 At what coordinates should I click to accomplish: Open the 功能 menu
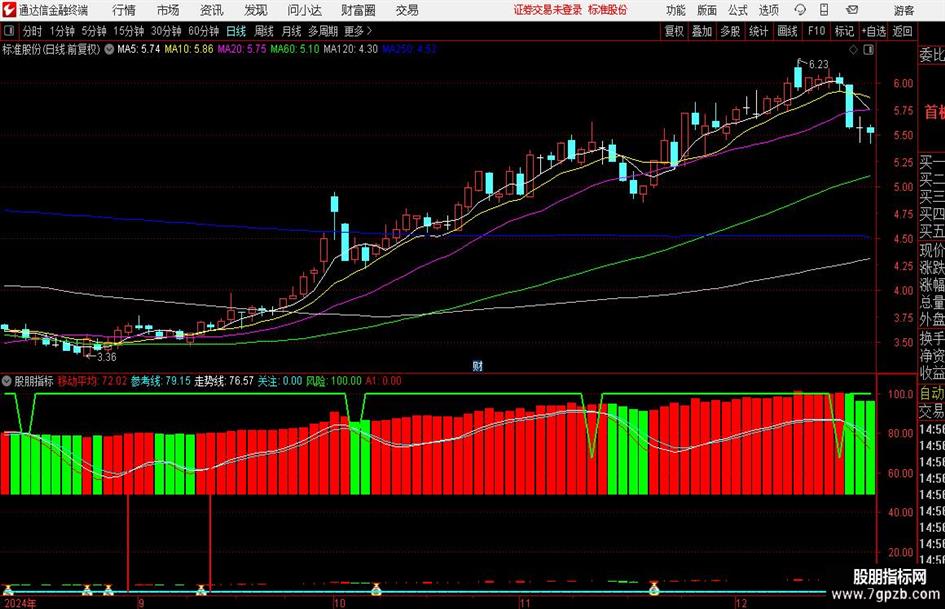click(x=676, y=10)
